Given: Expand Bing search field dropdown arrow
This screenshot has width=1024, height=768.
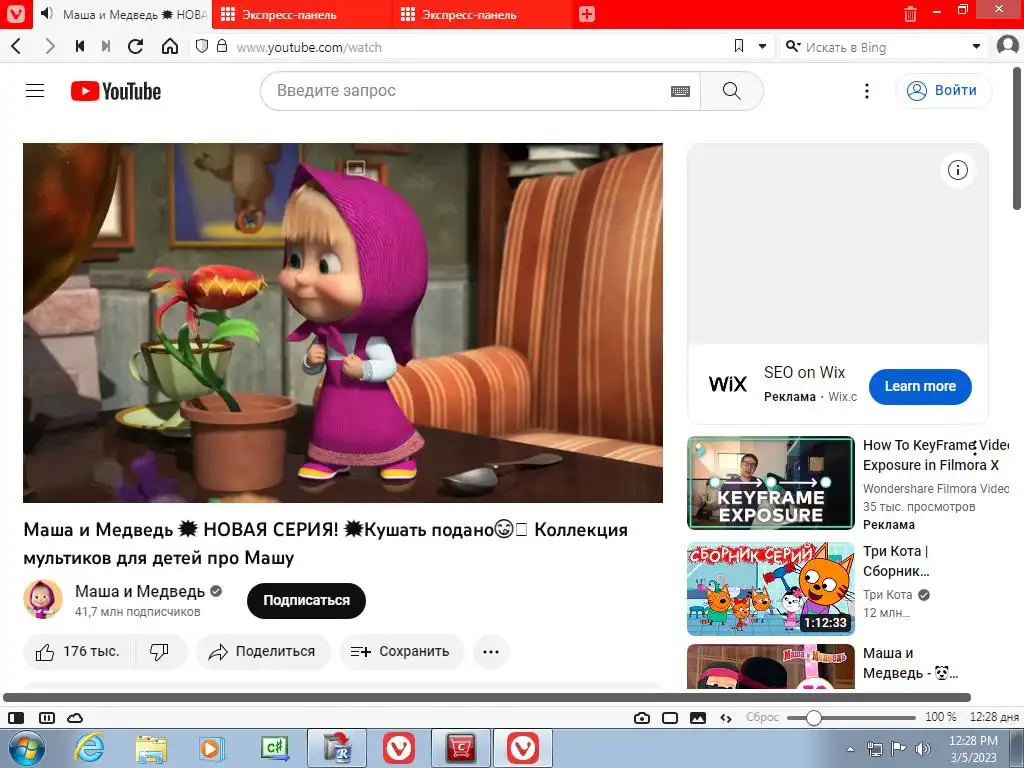Looking at the screenshot, I should (x=976, y=46).
